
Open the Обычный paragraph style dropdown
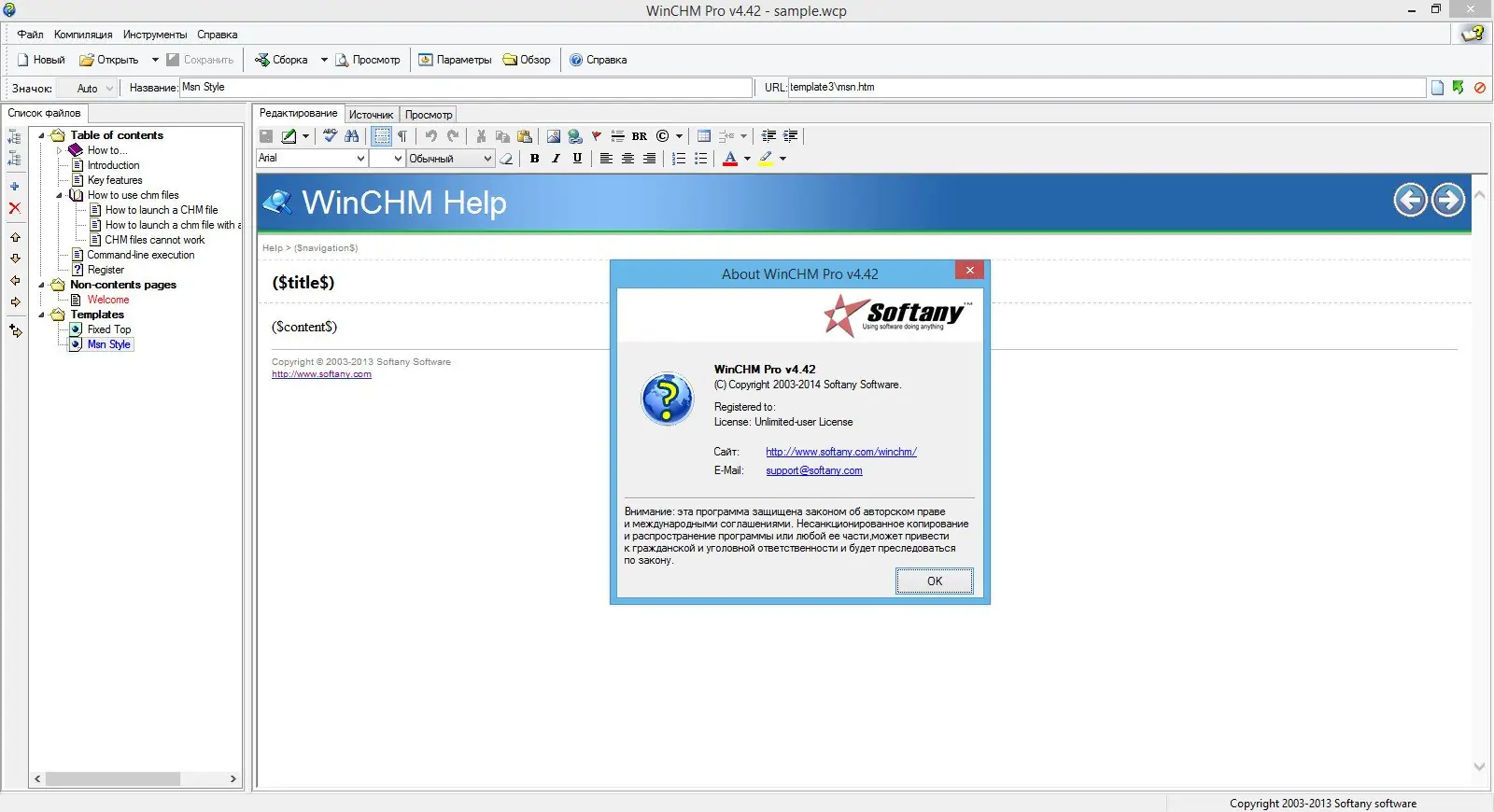[487, 159]
